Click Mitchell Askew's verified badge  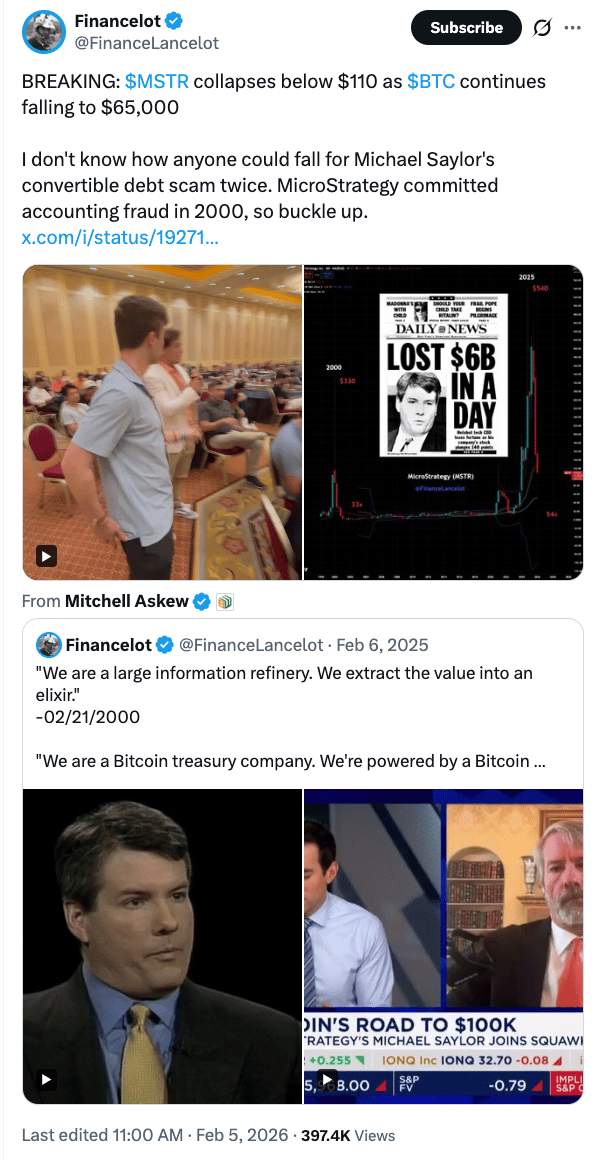point(201,601)
